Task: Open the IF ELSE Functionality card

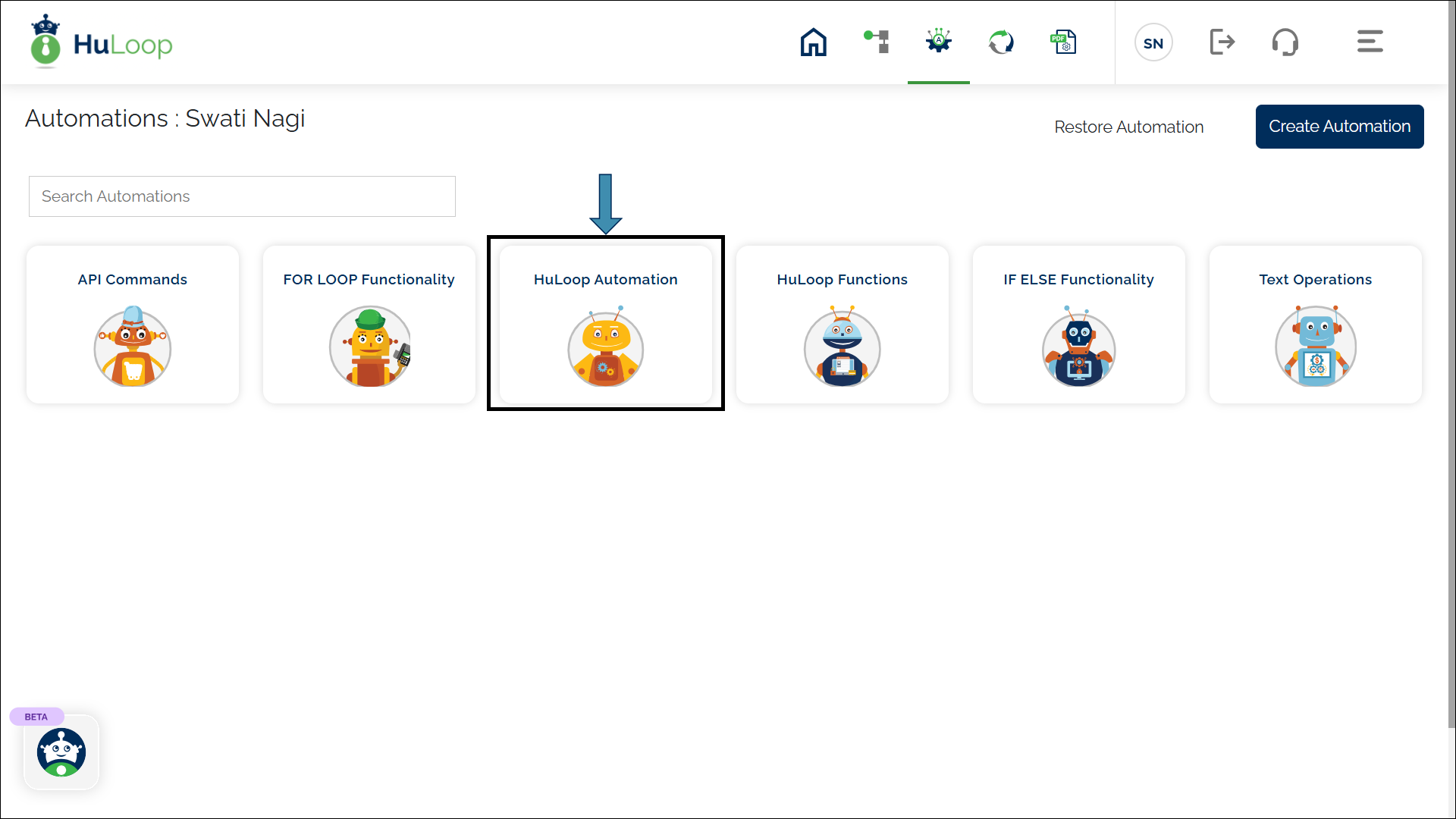Action: coord(1078,325)
